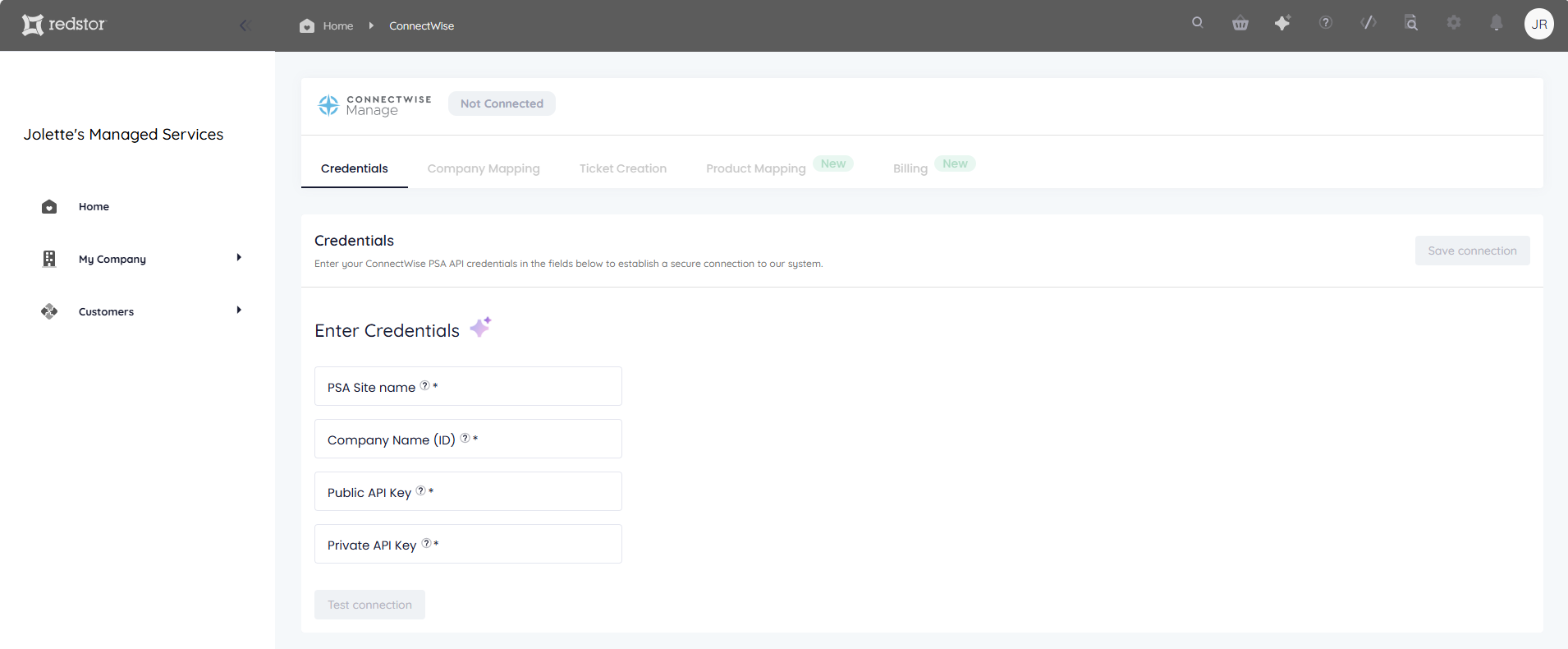
Task: Switch to the Company Mapping tab
Action: pos(484,168)
